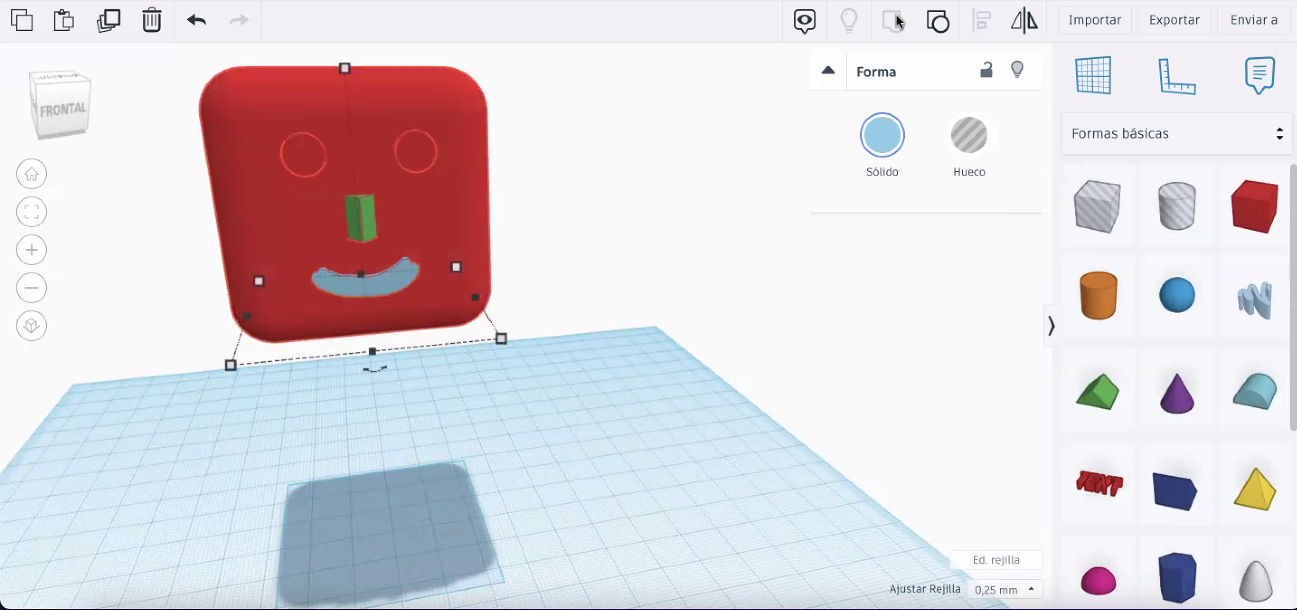The width and height of the screenshot is (1297, 610).
Task: Pick the red TEXT shape
Action: (x=1098, y=483)
